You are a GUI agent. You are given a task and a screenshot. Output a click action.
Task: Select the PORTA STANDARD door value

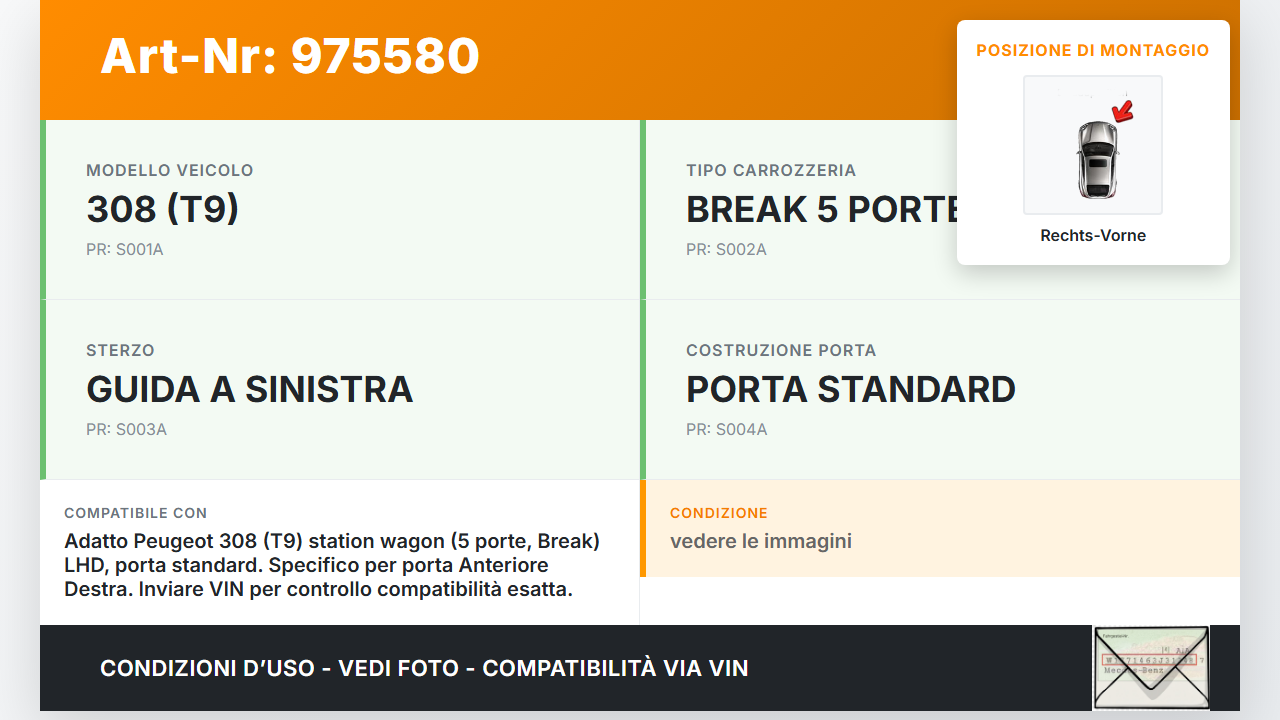tap(851, 389)
